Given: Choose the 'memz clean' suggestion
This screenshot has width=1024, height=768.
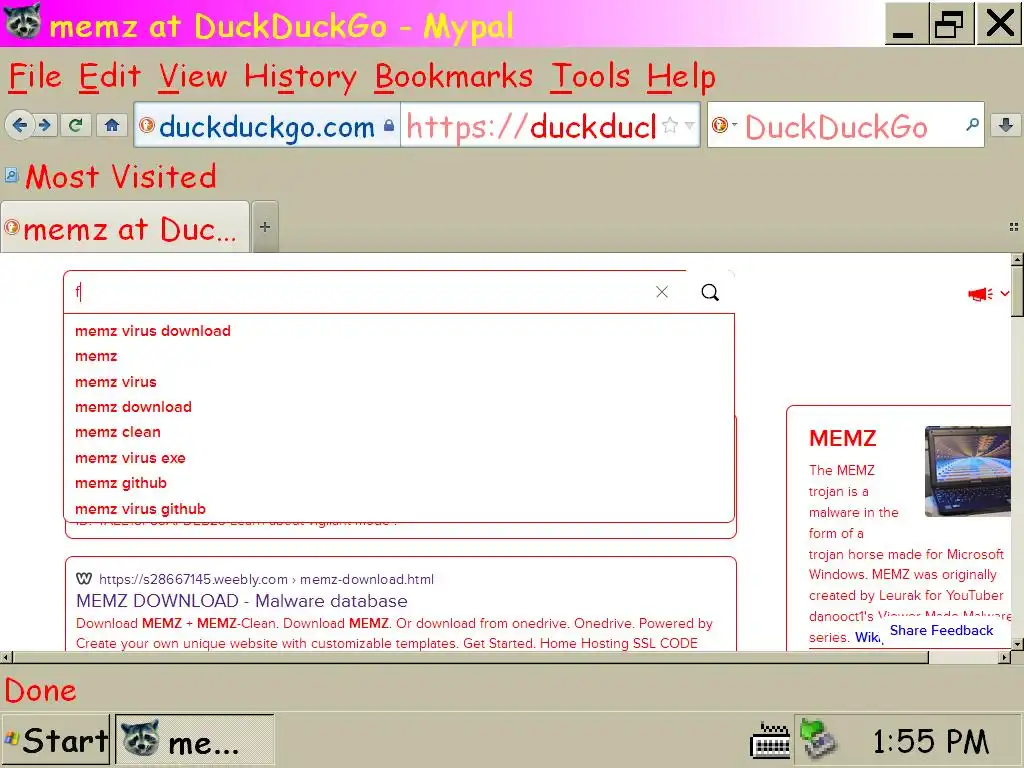Looking at the screenshot, I should click(399, 432).
